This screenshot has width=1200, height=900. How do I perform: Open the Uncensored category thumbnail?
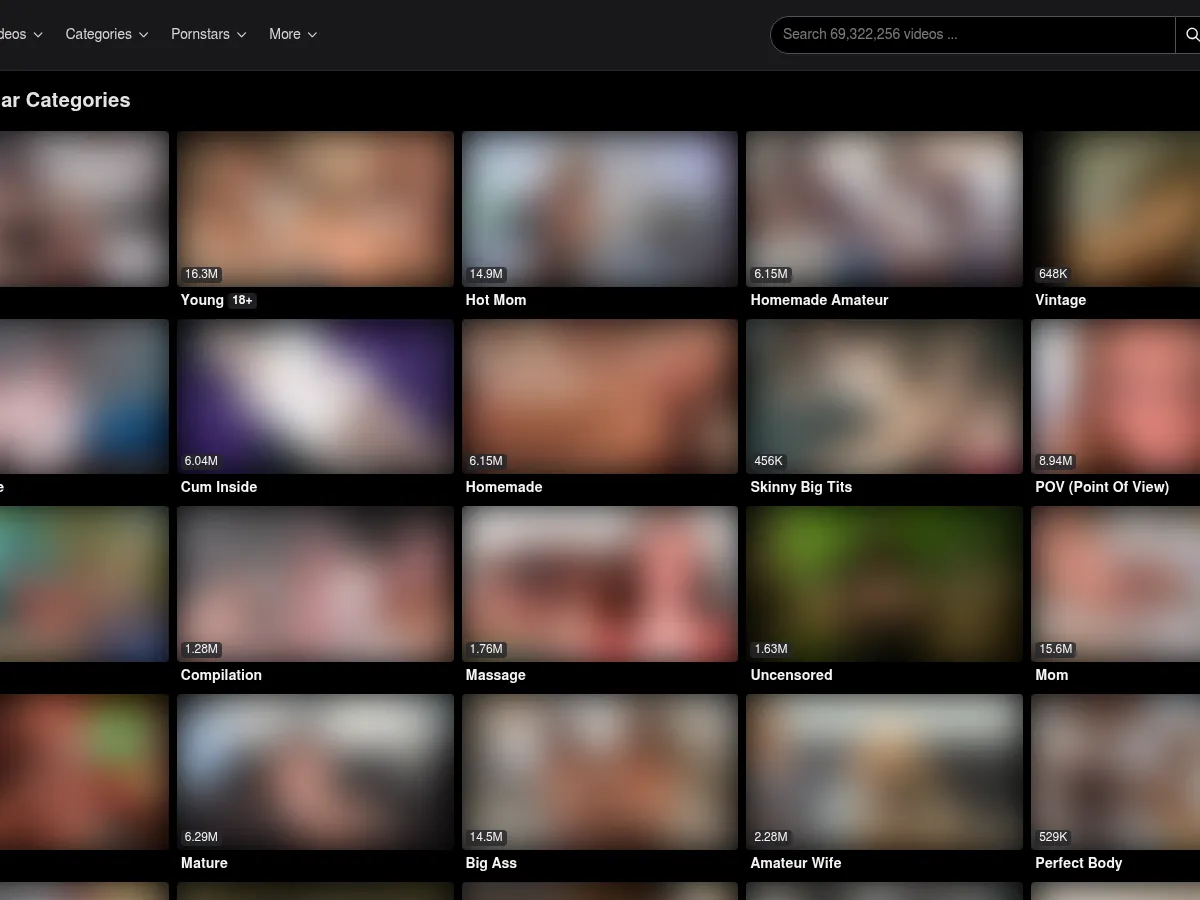884,584
